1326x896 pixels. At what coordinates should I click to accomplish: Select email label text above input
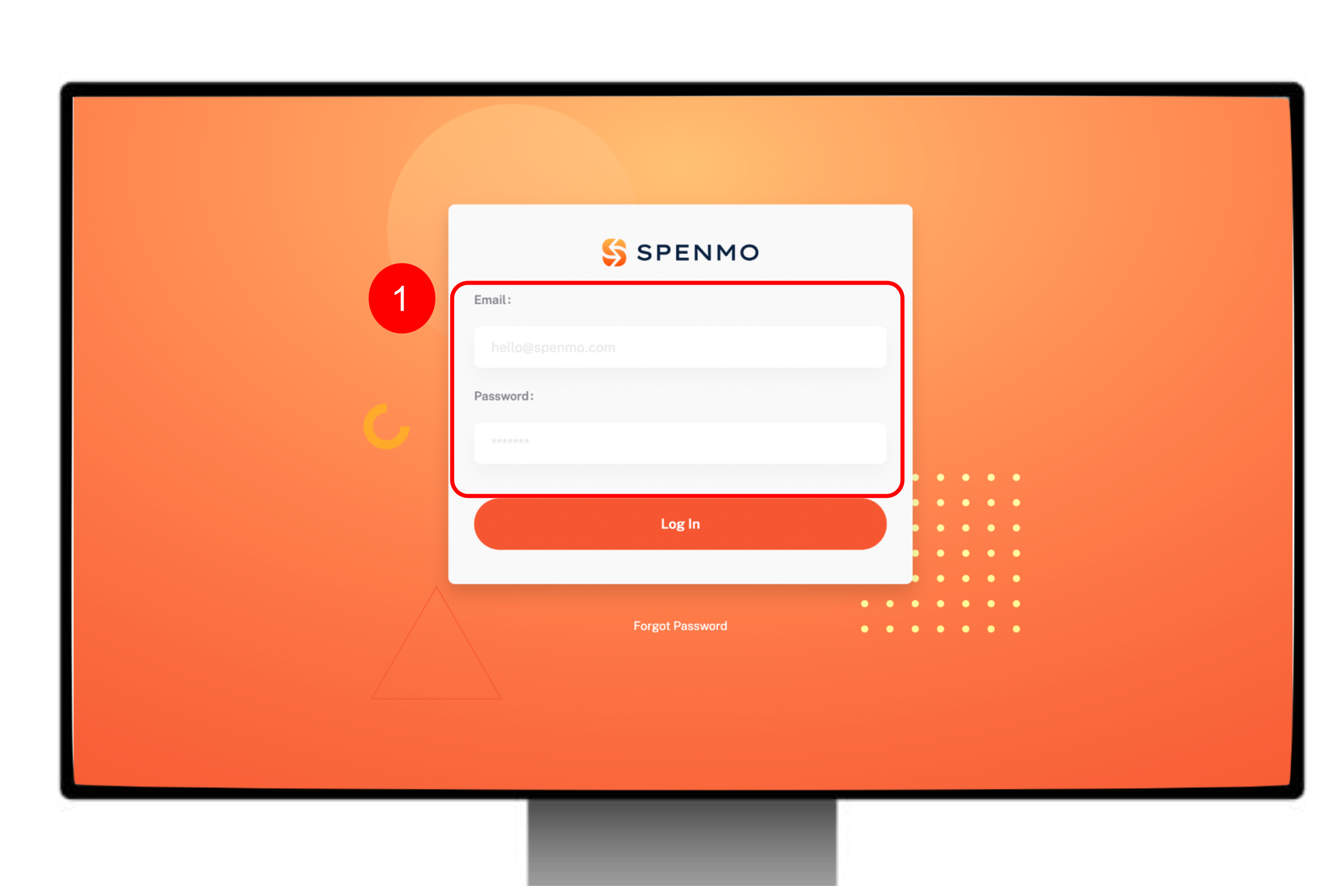[494, 300]
